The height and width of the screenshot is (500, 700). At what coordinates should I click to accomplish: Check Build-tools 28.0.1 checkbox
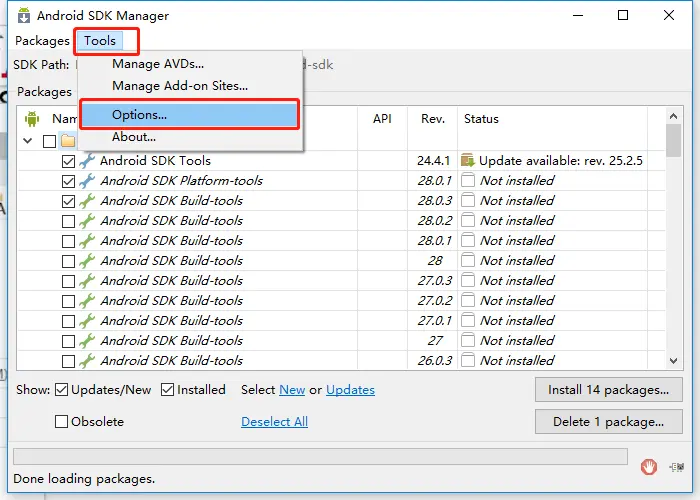pyautogui.click(x=68, y=241)
